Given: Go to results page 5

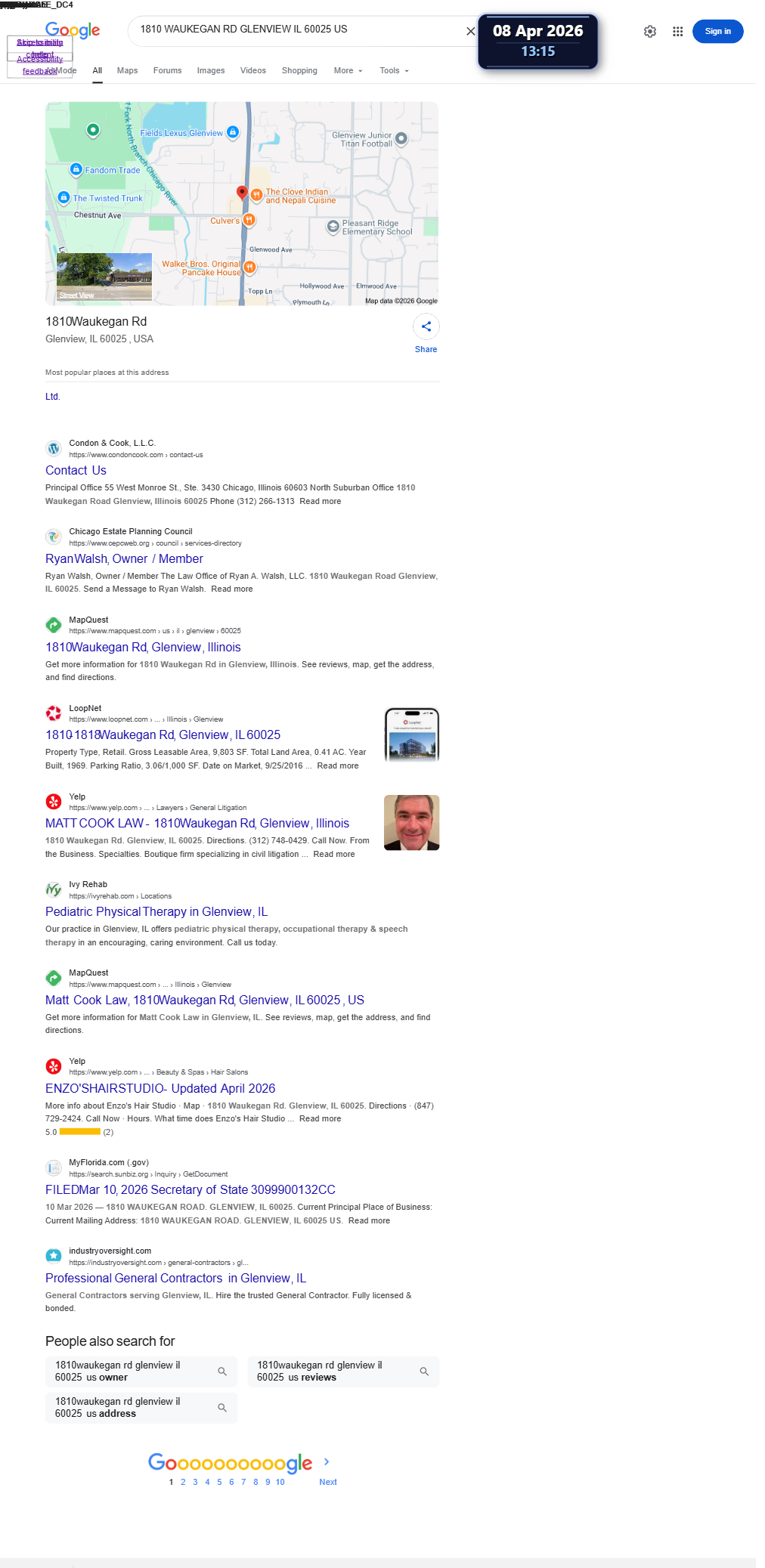Looking at the screenshot, I should 219,1482.
